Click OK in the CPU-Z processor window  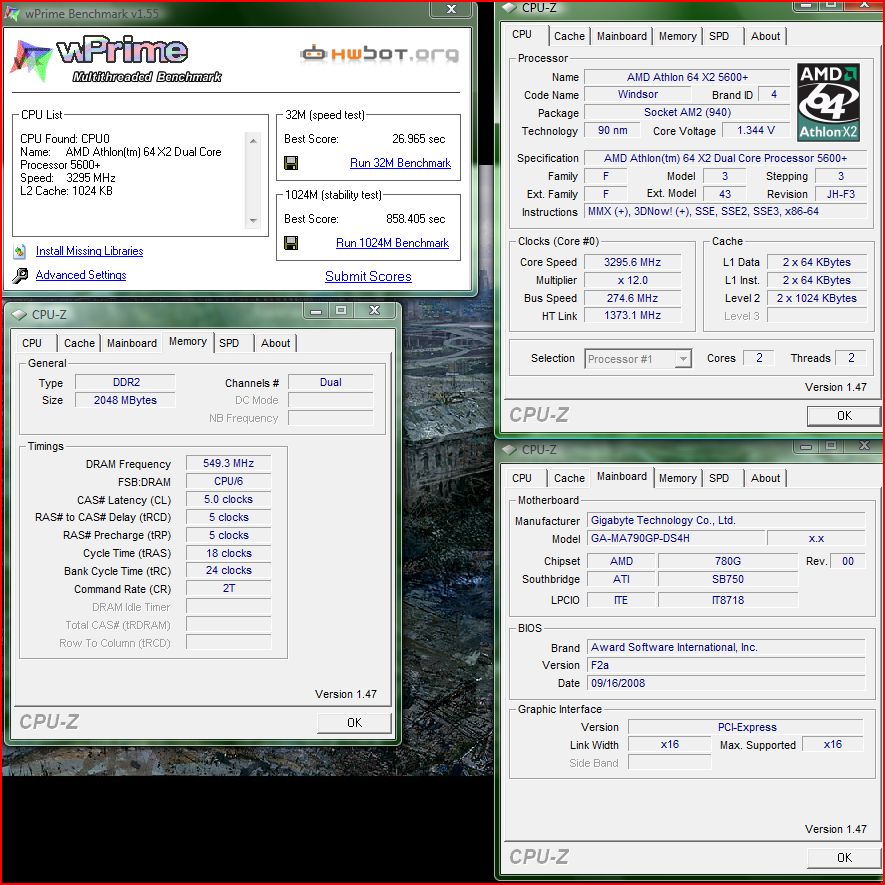point(844,416)
